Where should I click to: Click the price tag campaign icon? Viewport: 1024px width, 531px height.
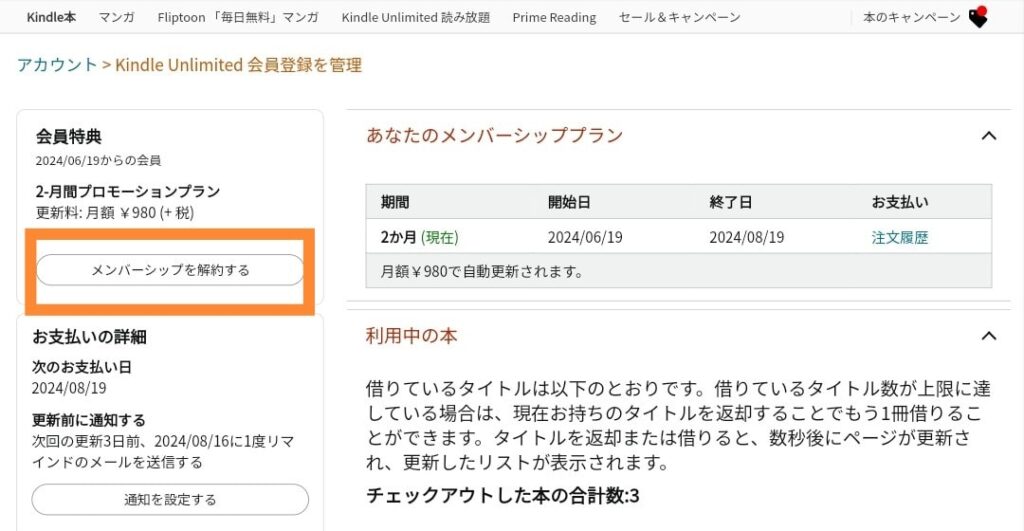(x=978, y=17)
